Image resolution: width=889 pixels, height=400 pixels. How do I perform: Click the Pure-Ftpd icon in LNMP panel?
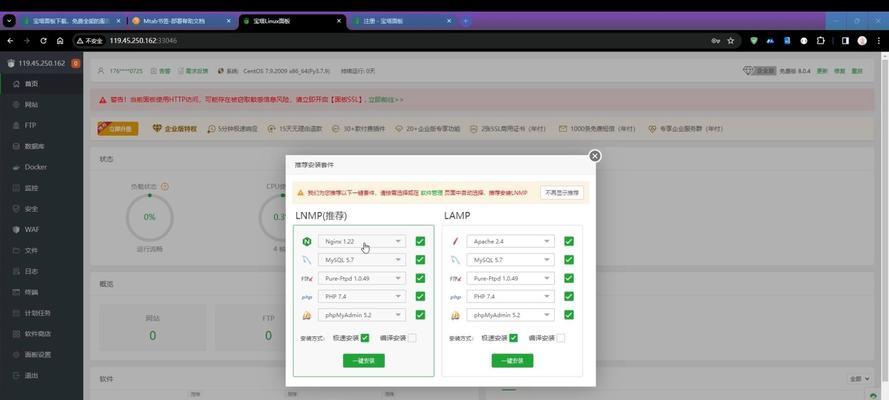(307, 278)
